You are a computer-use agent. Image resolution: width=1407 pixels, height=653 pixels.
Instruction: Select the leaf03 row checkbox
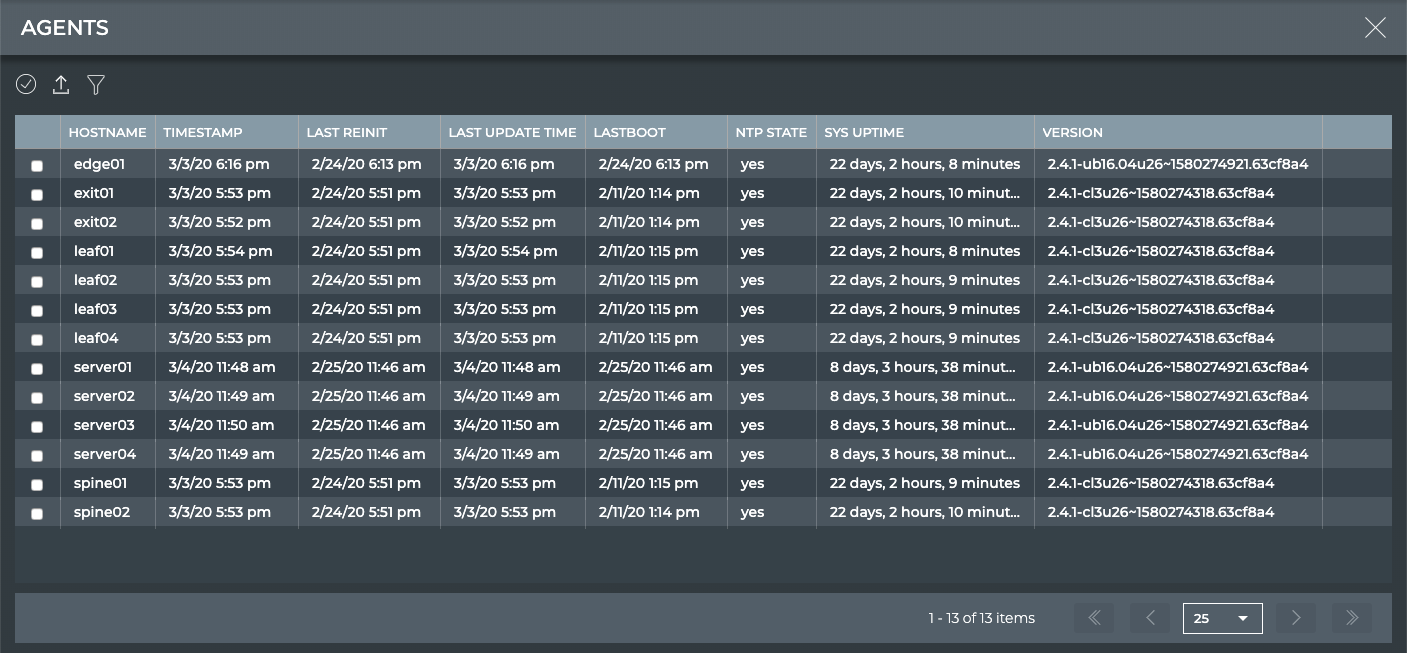(37, 310)
